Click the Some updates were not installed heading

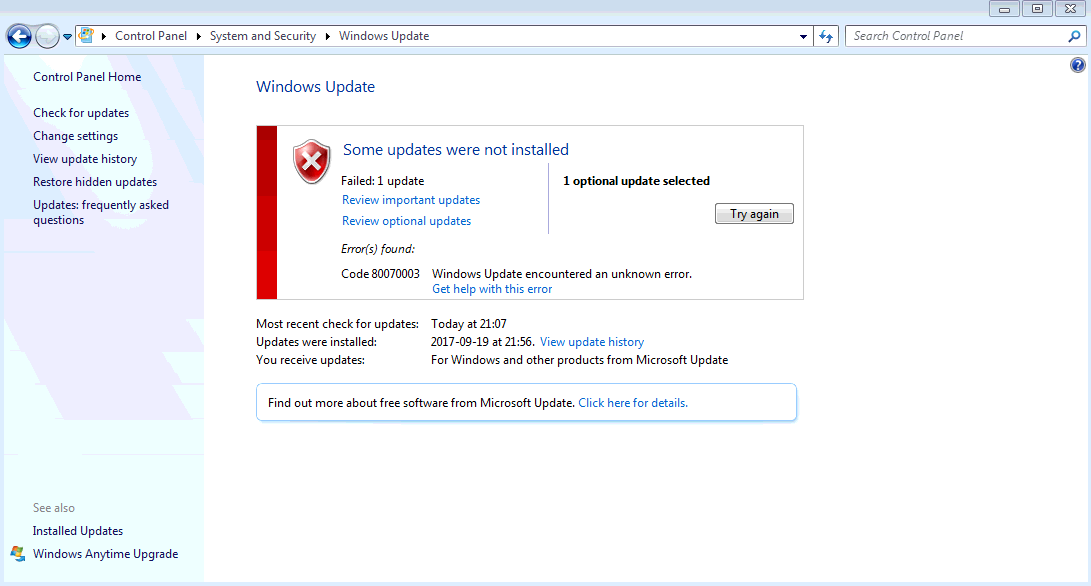pyautogui.click(x=456, y=150)
